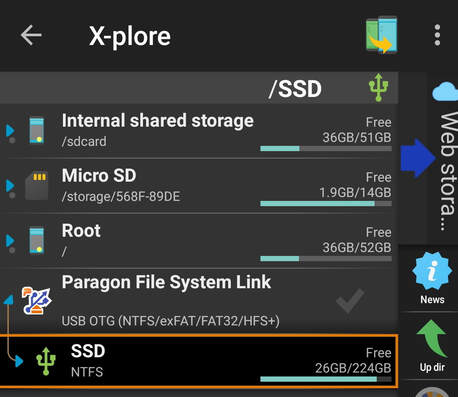Click the blue arrow pointing to the other pane
Viewport: 458px width, 397px height.
418,158
